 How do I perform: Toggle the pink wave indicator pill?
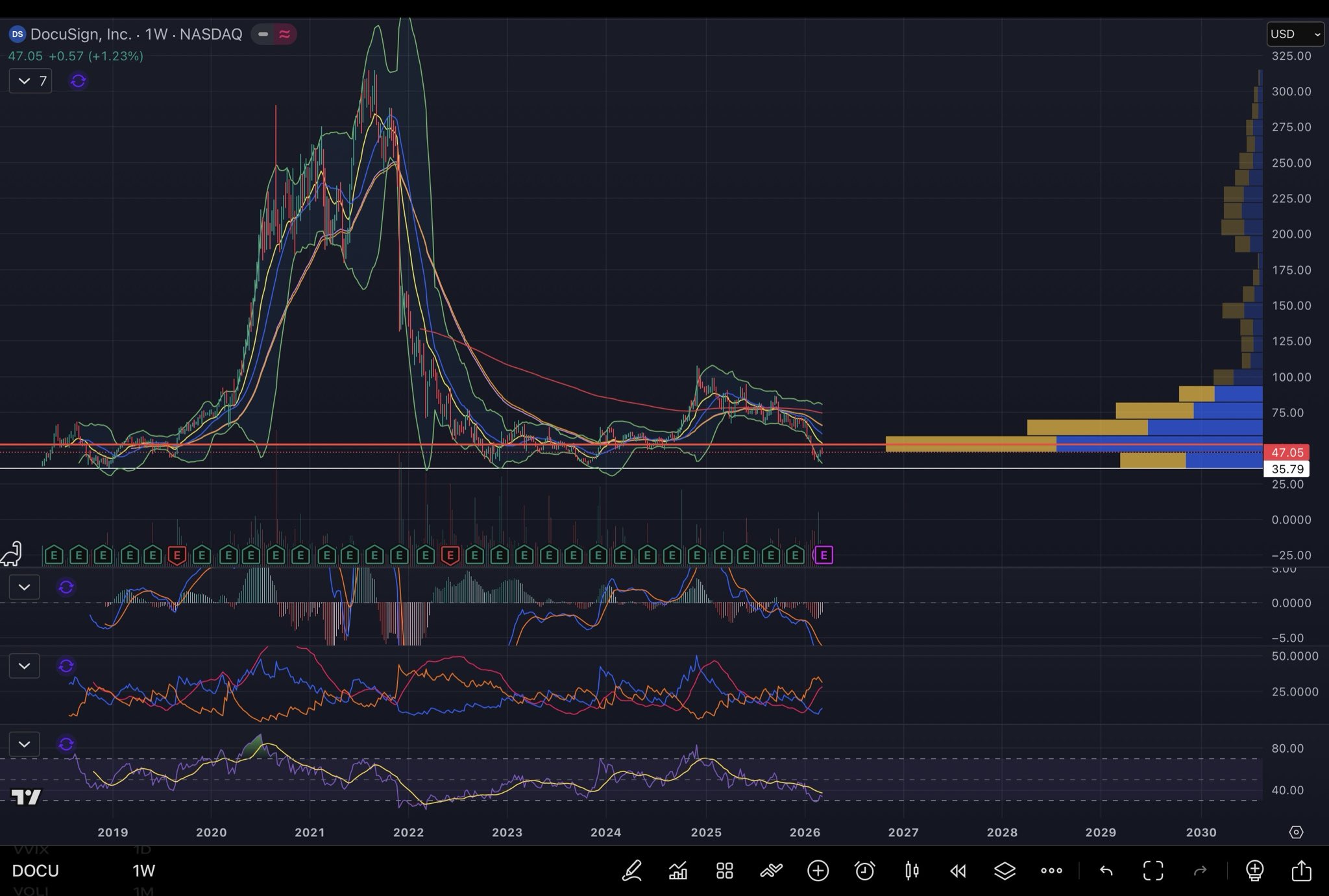pyautogui.click(x=284, y=34)
